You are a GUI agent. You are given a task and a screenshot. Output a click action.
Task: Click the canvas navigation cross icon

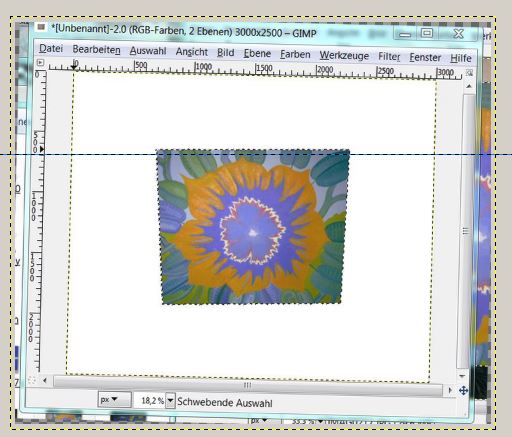(x=463, y=390)
